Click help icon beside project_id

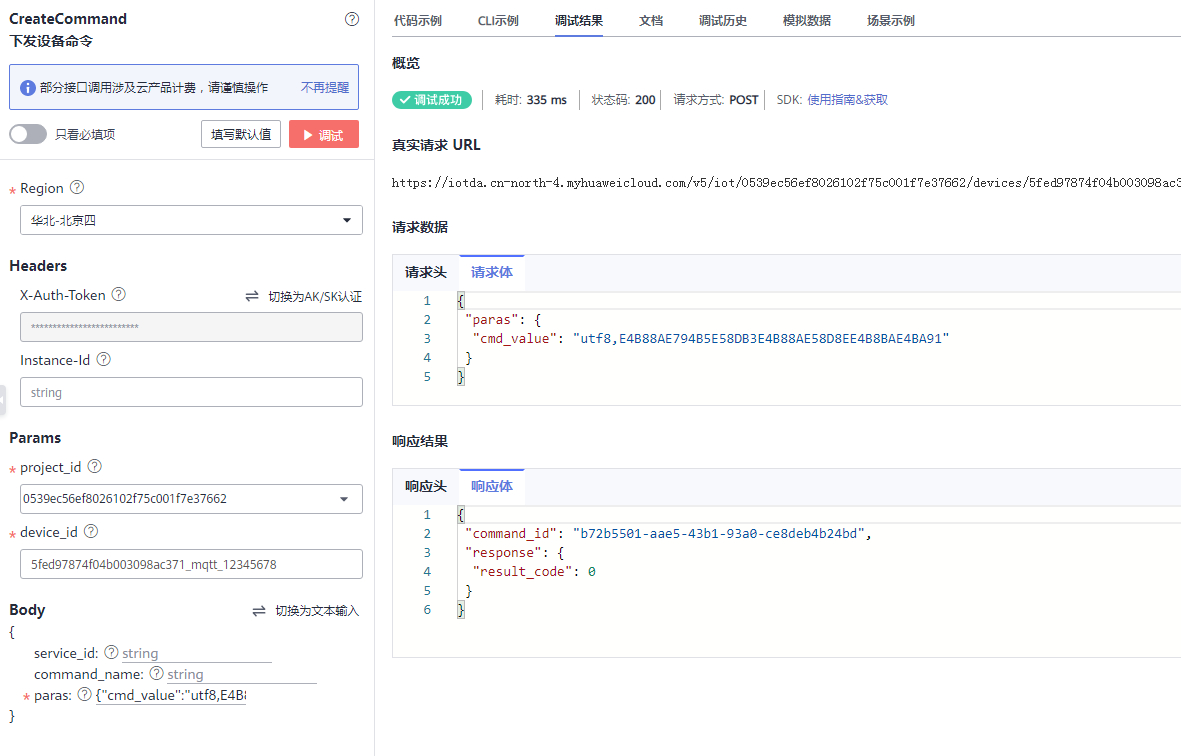pyautogui.click(x=94, y=466)
